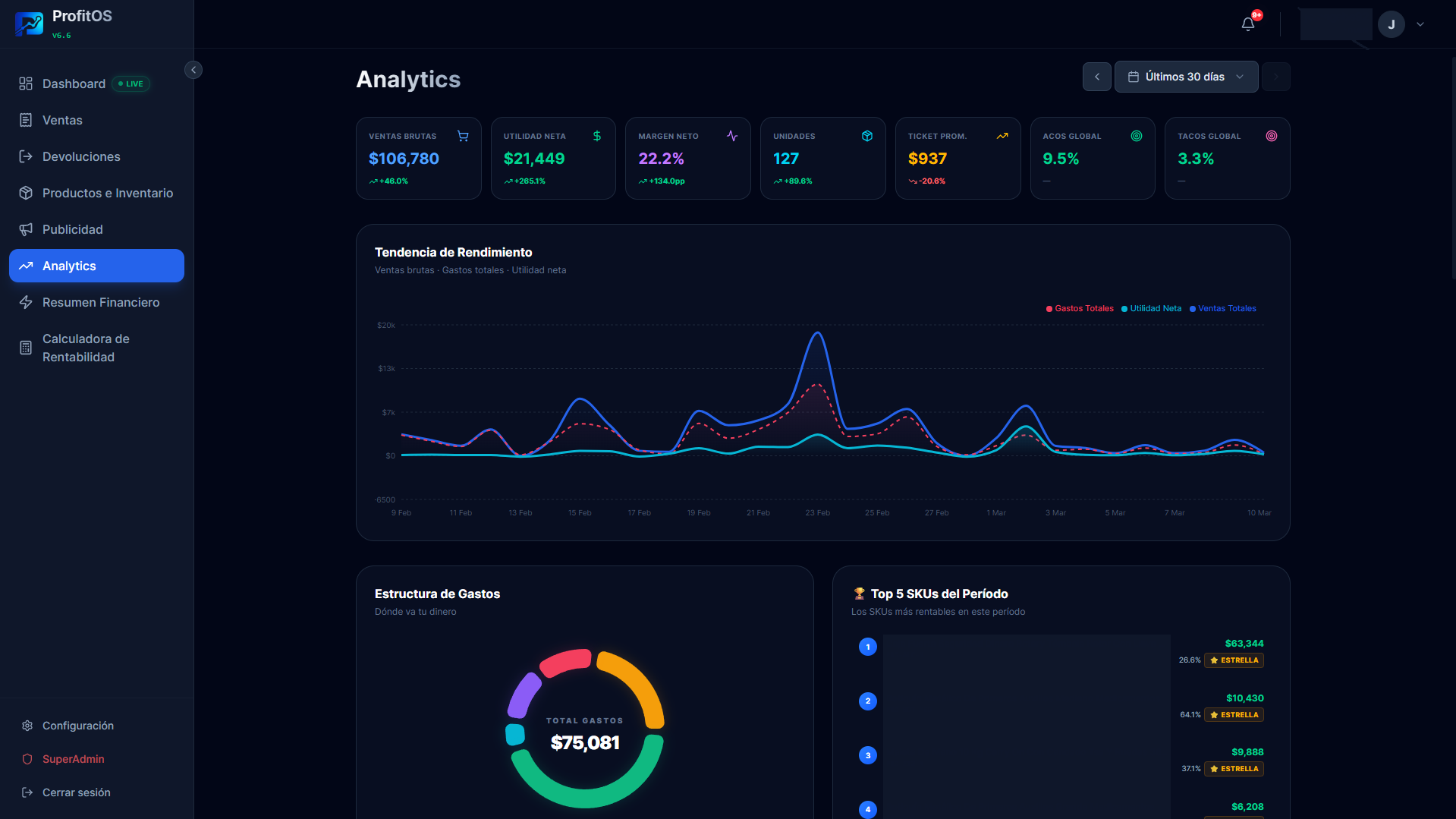Toggle Ventas Totales series in chart legend
Image resolution: width=1456 pixels, height=819 pixels.
1222,308
